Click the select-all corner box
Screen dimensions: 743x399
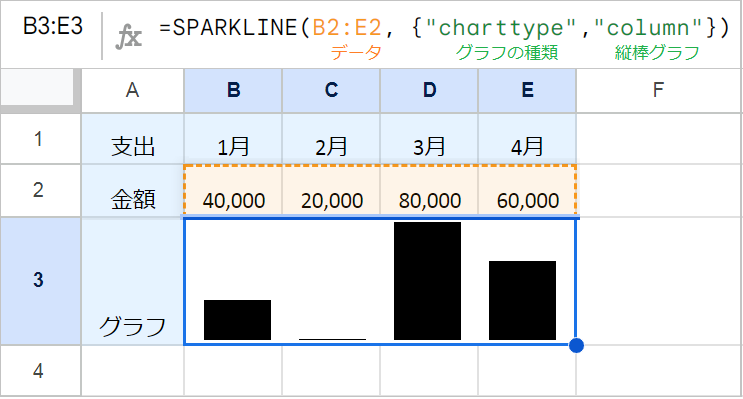tap(37, 87)
